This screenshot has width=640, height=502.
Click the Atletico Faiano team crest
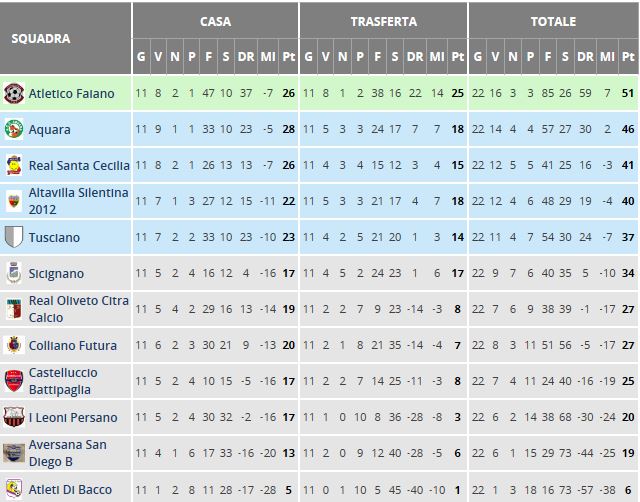[x=14, y=93]
